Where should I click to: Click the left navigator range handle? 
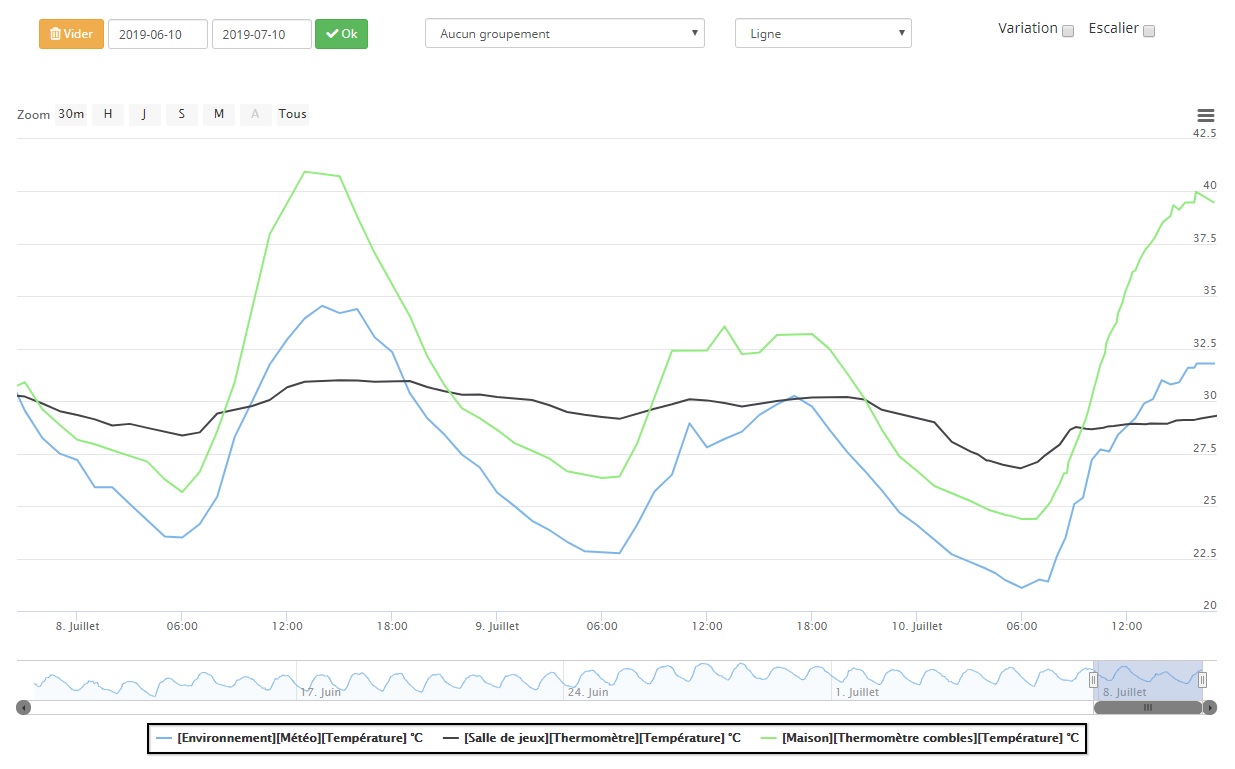(x=1093, y=680)
